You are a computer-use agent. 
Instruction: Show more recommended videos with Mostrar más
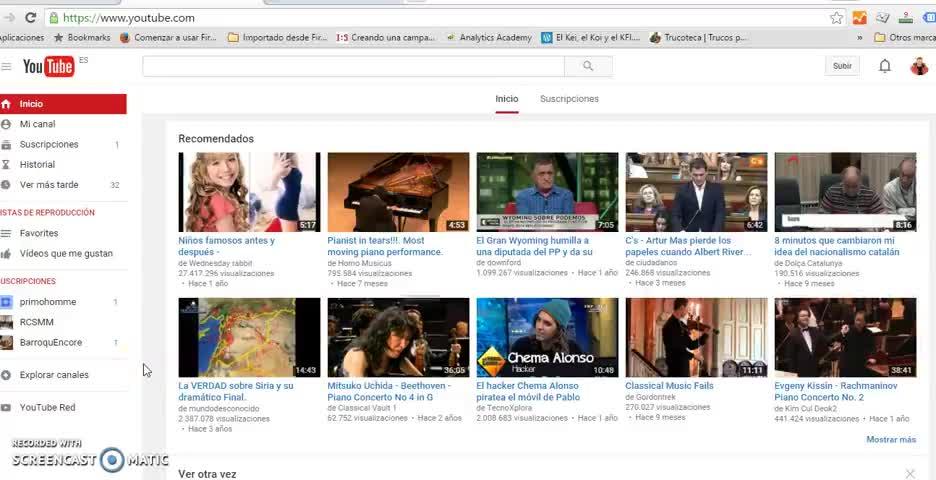891,439
